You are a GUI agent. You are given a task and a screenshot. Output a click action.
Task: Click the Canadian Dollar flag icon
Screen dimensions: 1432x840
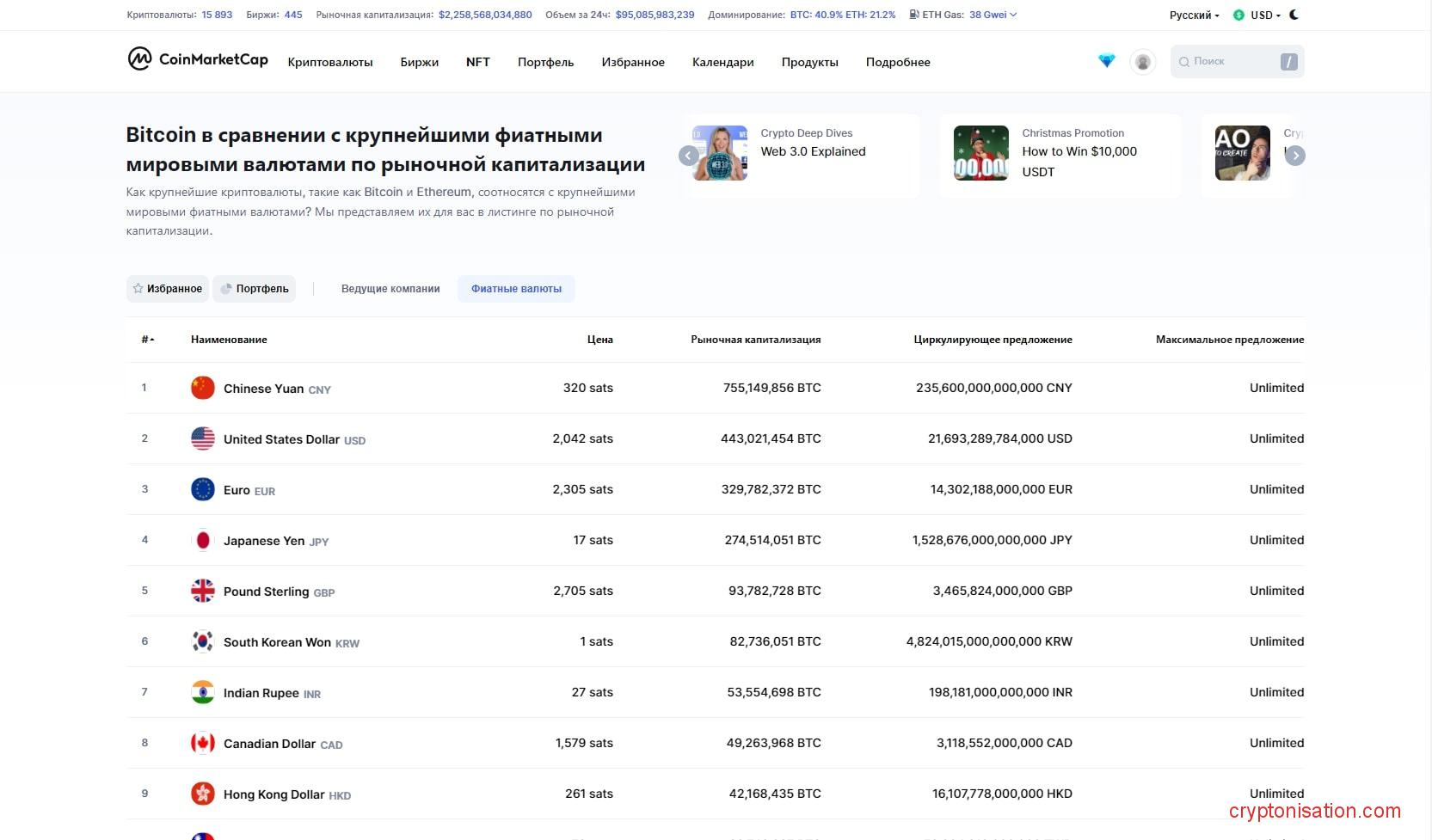coord(203,743)
